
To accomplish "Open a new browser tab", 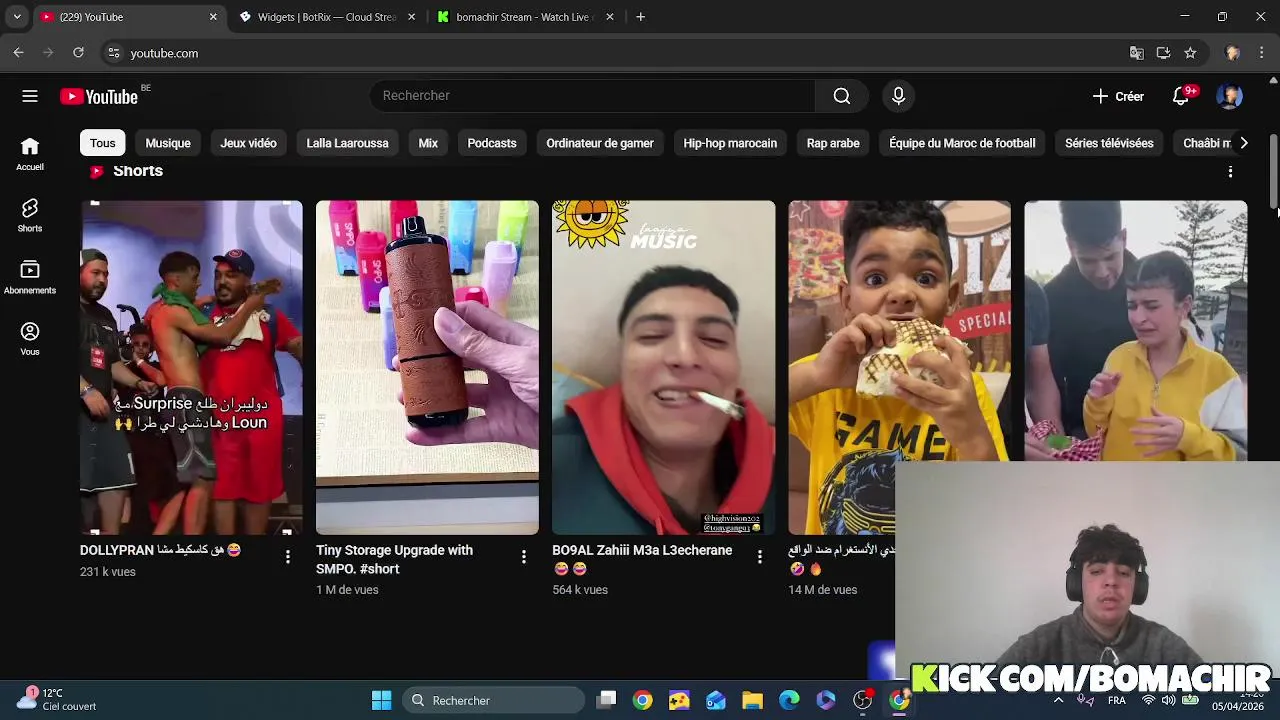I will pos(640,17).
